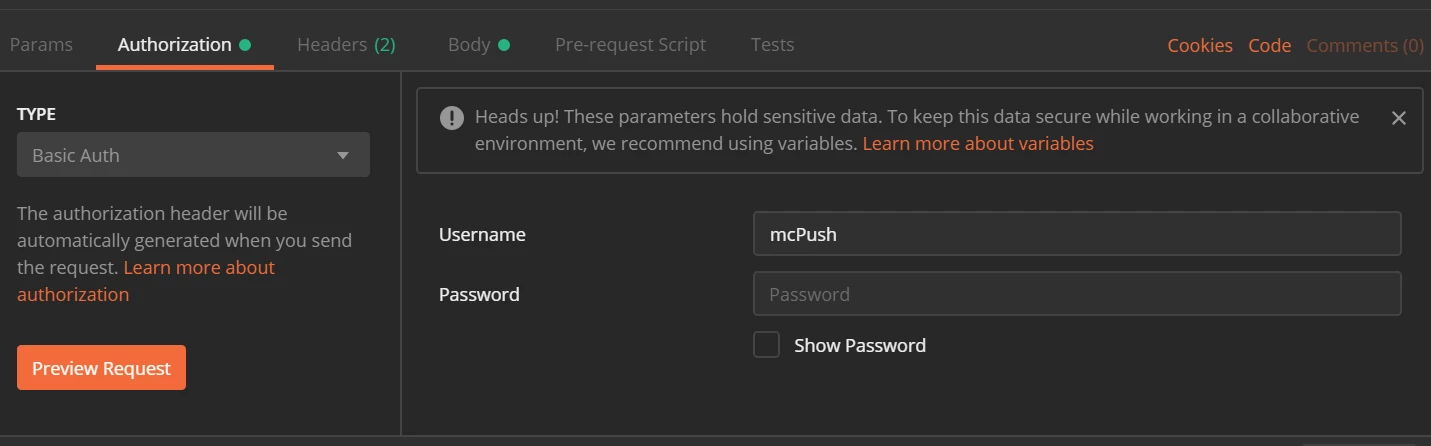Switch to the Tests tab
Viewport: 1431px width, 446px height.
click(x=772, y=45)
